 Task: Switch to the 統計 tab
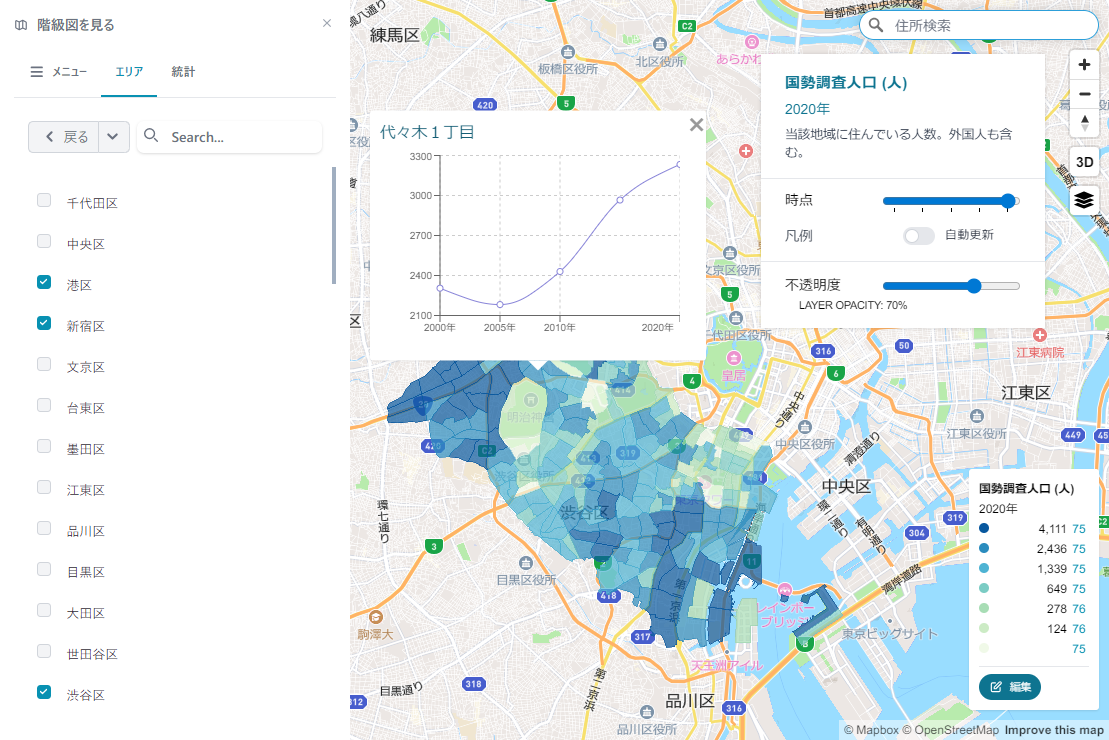click(x=183, y=71)
